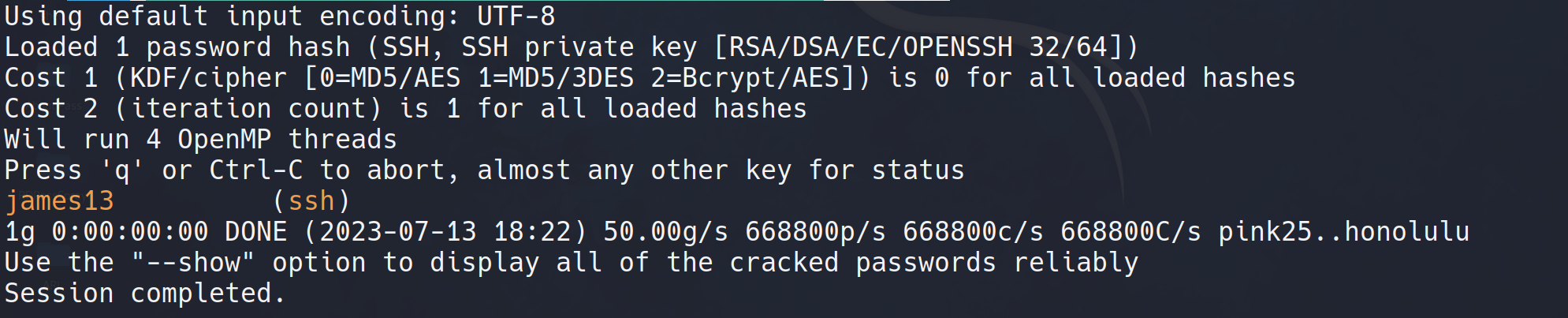Click the cracked password james13
The width and height of the screenshot is (1568, 318).
coord(59,201)
